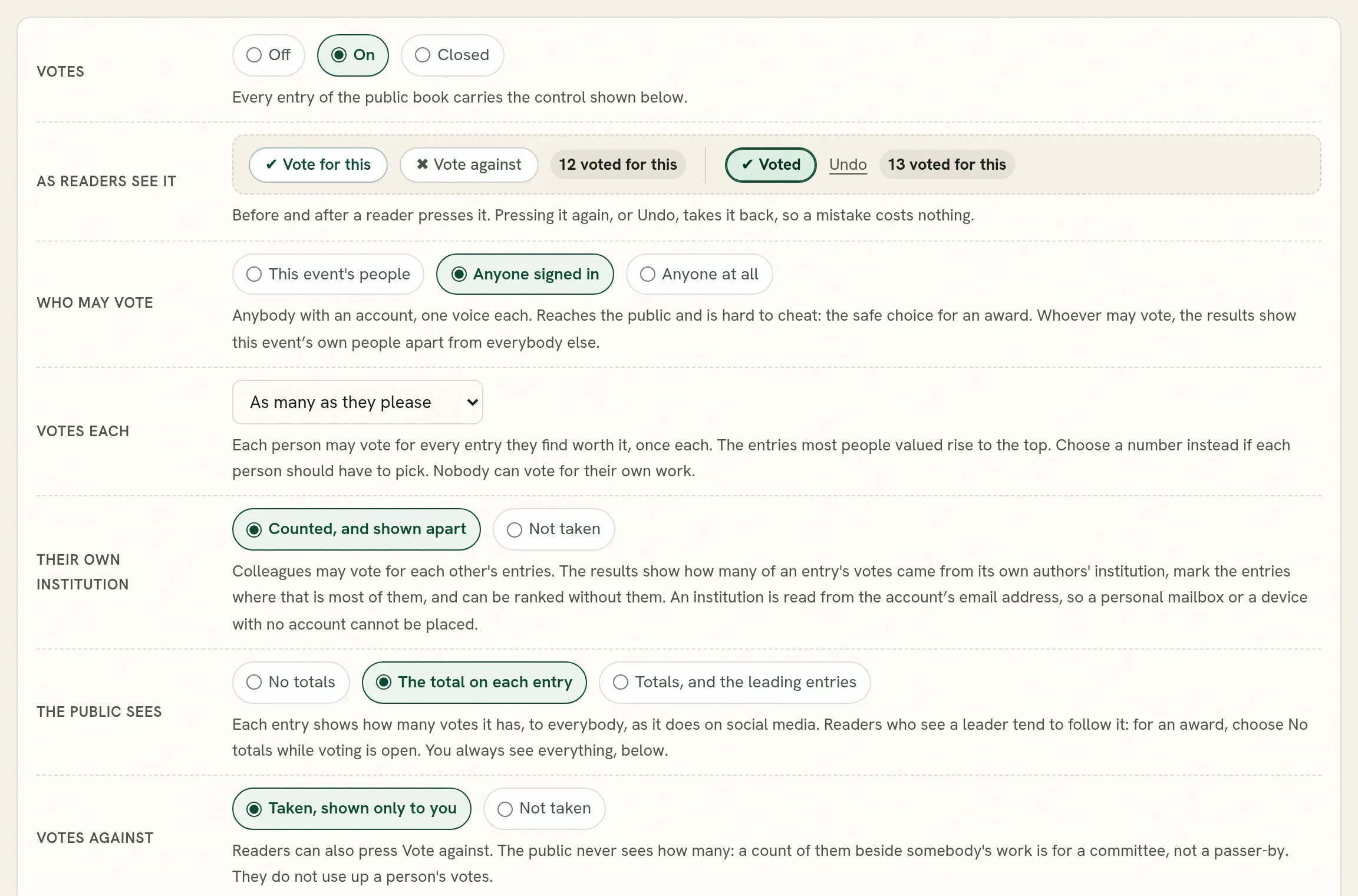
Task: Click the Undo link
Action: [x=848, y=165]
